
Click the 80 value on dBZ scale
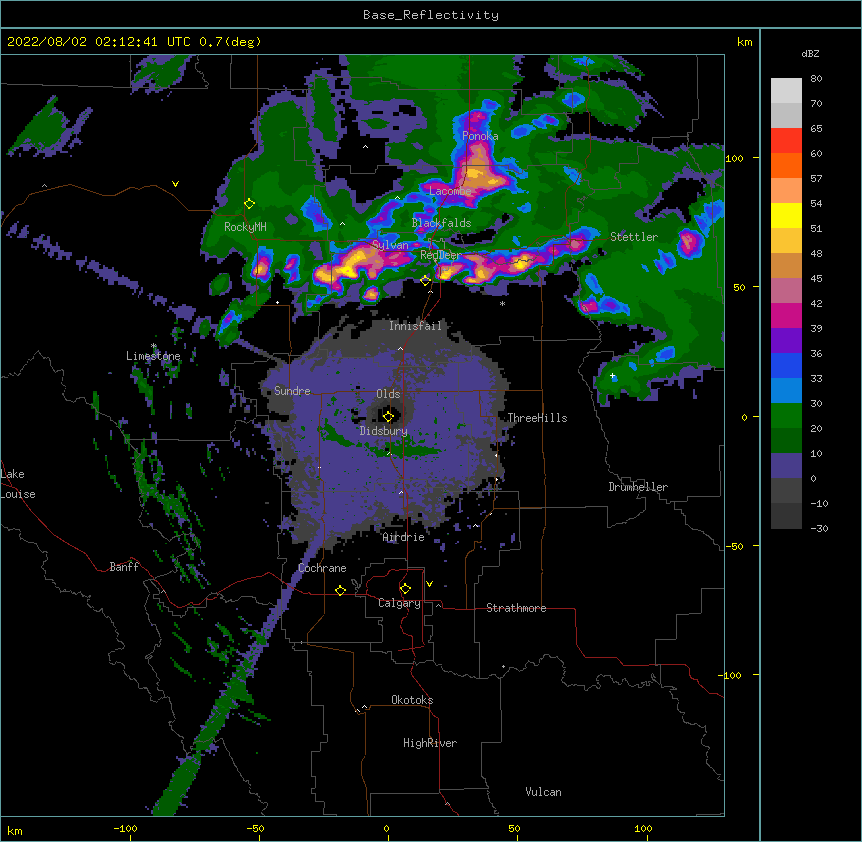click(x=816, y=79)
